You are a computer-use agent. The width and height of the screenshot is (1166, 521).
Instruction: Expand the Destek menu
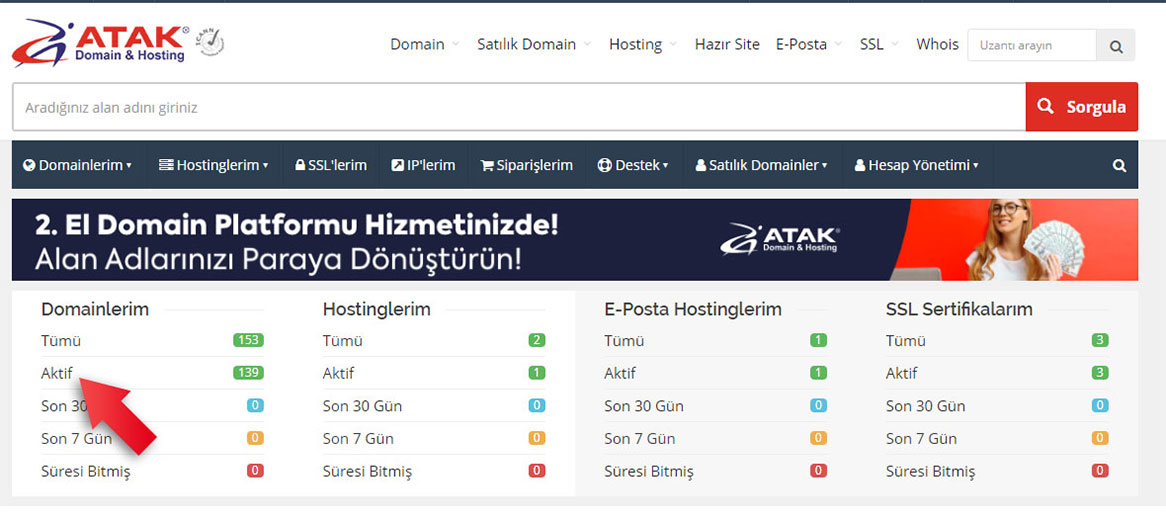point(633,165)
